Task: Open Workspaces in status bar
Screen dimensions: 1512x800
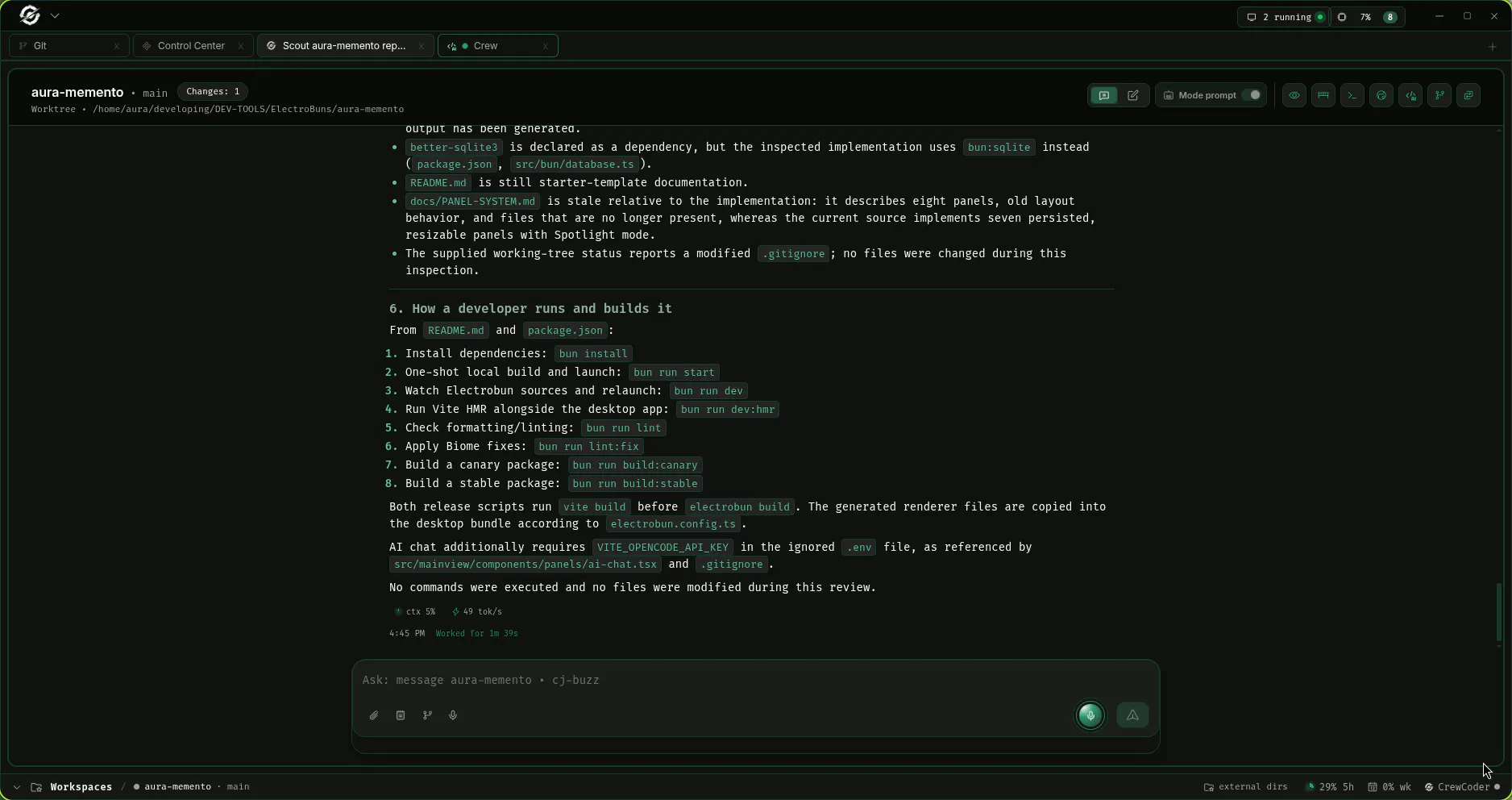Action: 81,787
